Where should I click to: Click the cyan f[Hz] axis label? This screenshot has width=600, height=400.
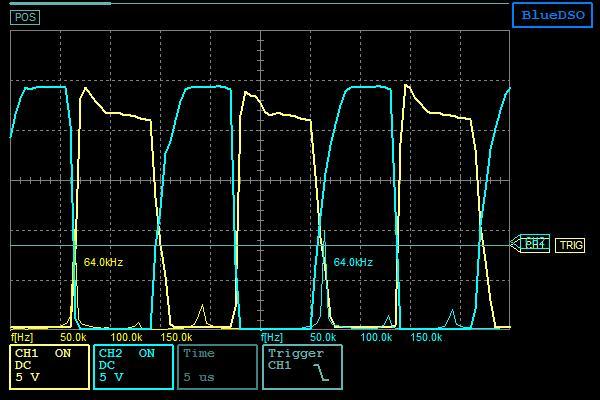click(272, 337)
